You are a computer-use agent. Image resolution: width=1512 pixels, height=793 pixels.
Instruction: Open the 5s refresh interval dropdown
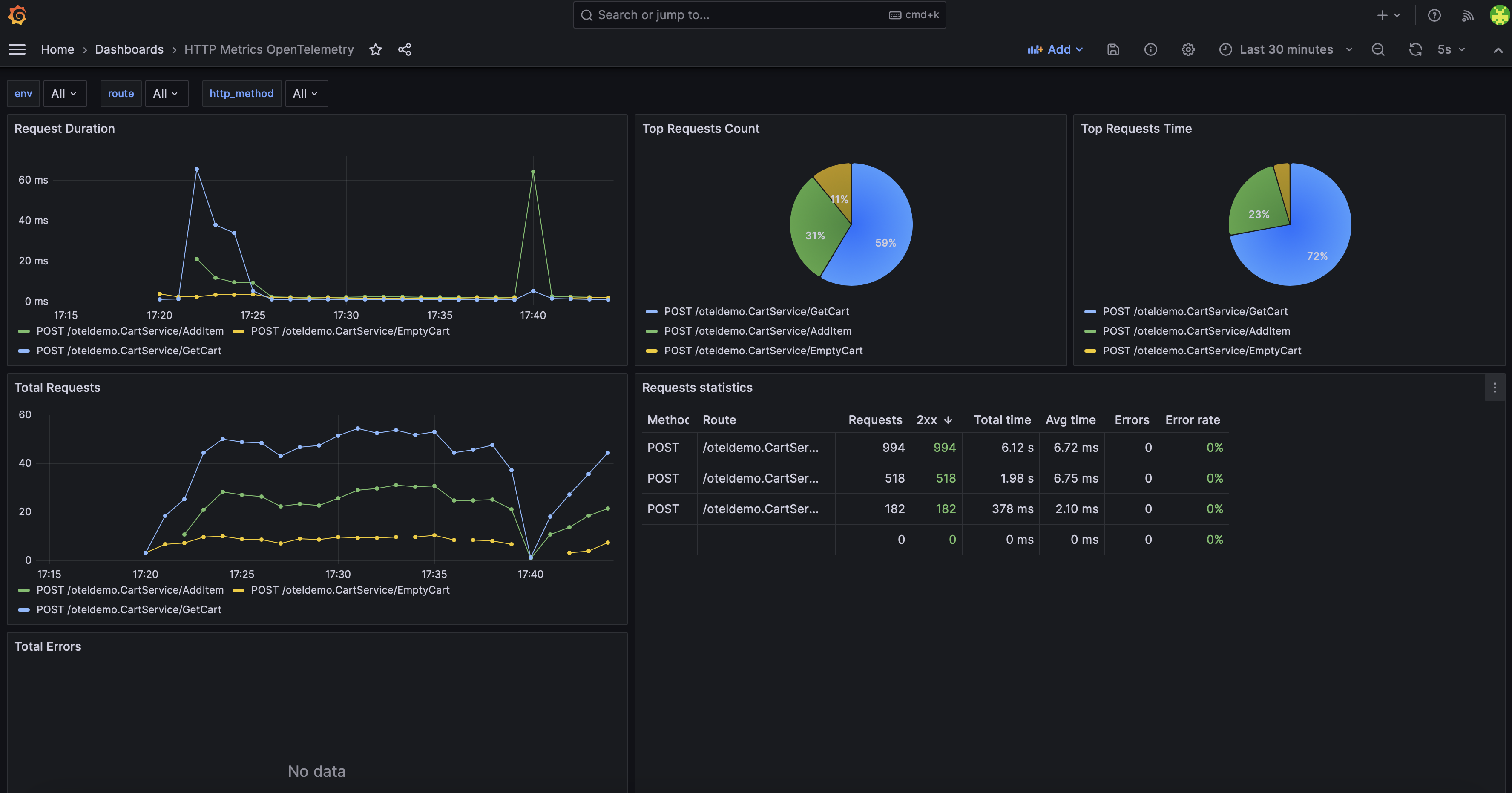(1451, 50)
